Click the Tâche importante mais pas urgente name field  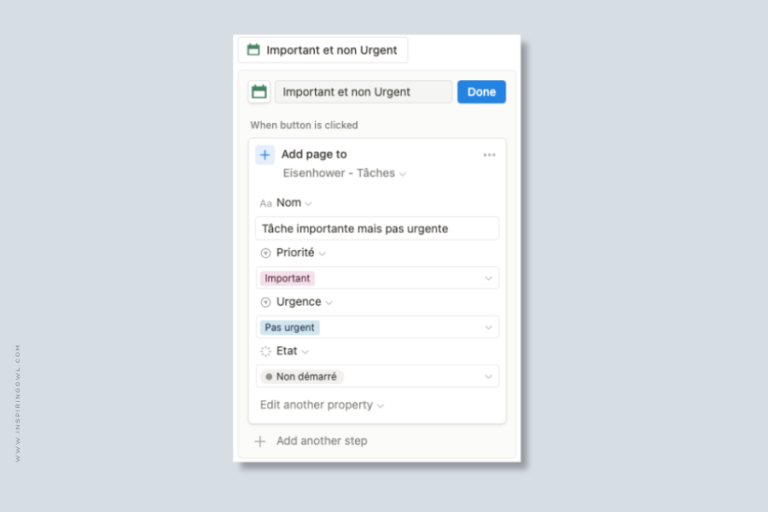[377, 228]
